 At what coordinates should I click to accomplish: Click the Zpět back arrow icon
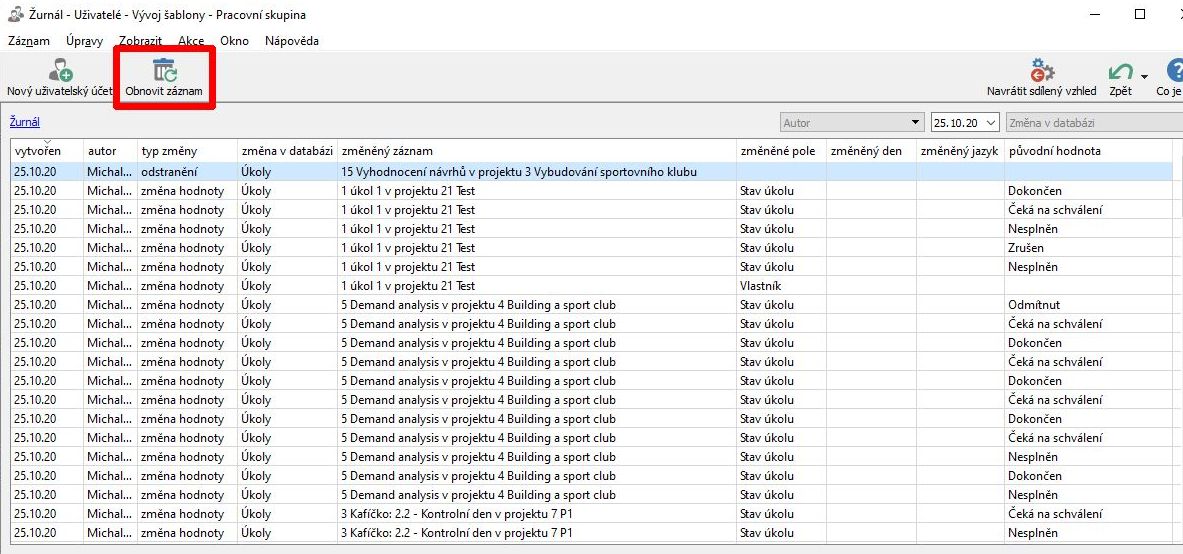pyautogui.click(x=1119, y=72)
